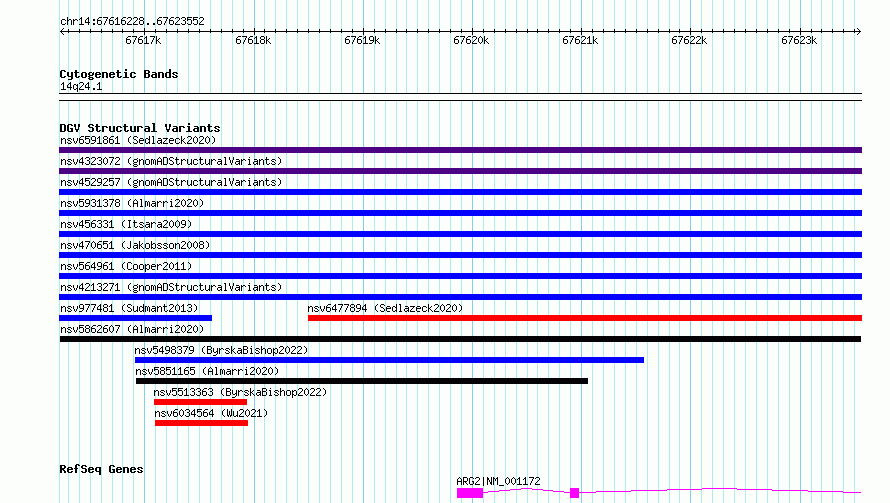The width and height of the screenshot is (890, 503).
Task: Click the 67619k ruler tick label
Action: pos(362,40)
